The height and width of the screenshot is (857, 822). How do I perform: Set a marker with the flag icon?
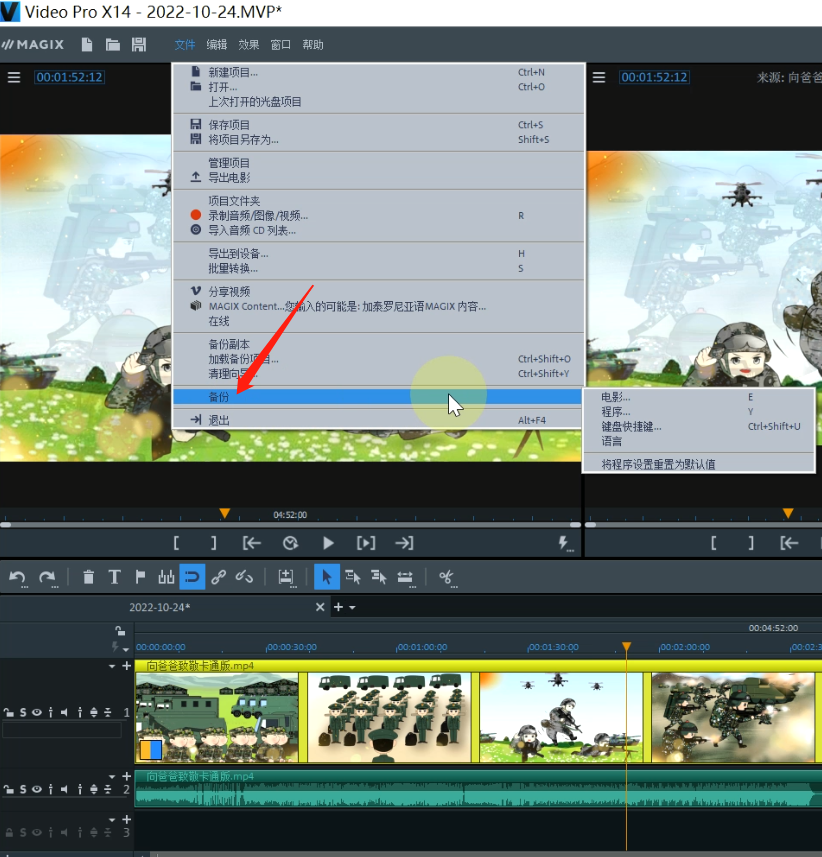pos(140,577)
